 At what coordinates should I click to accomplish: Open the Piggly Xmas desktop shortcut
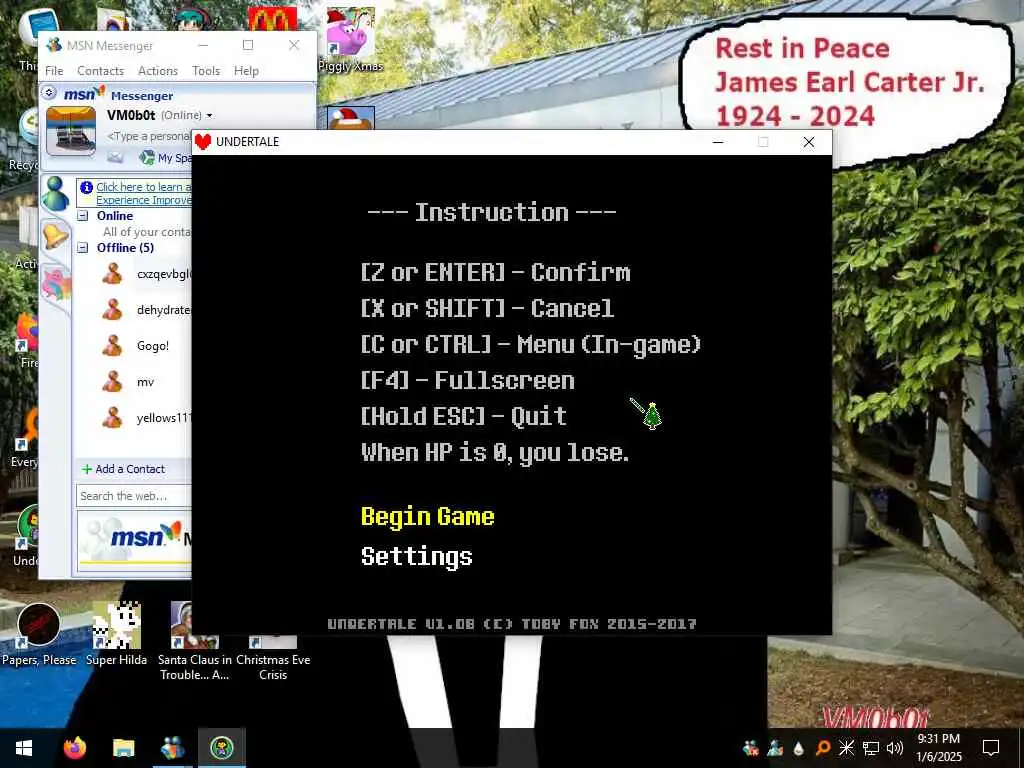(x=351, y=39)
